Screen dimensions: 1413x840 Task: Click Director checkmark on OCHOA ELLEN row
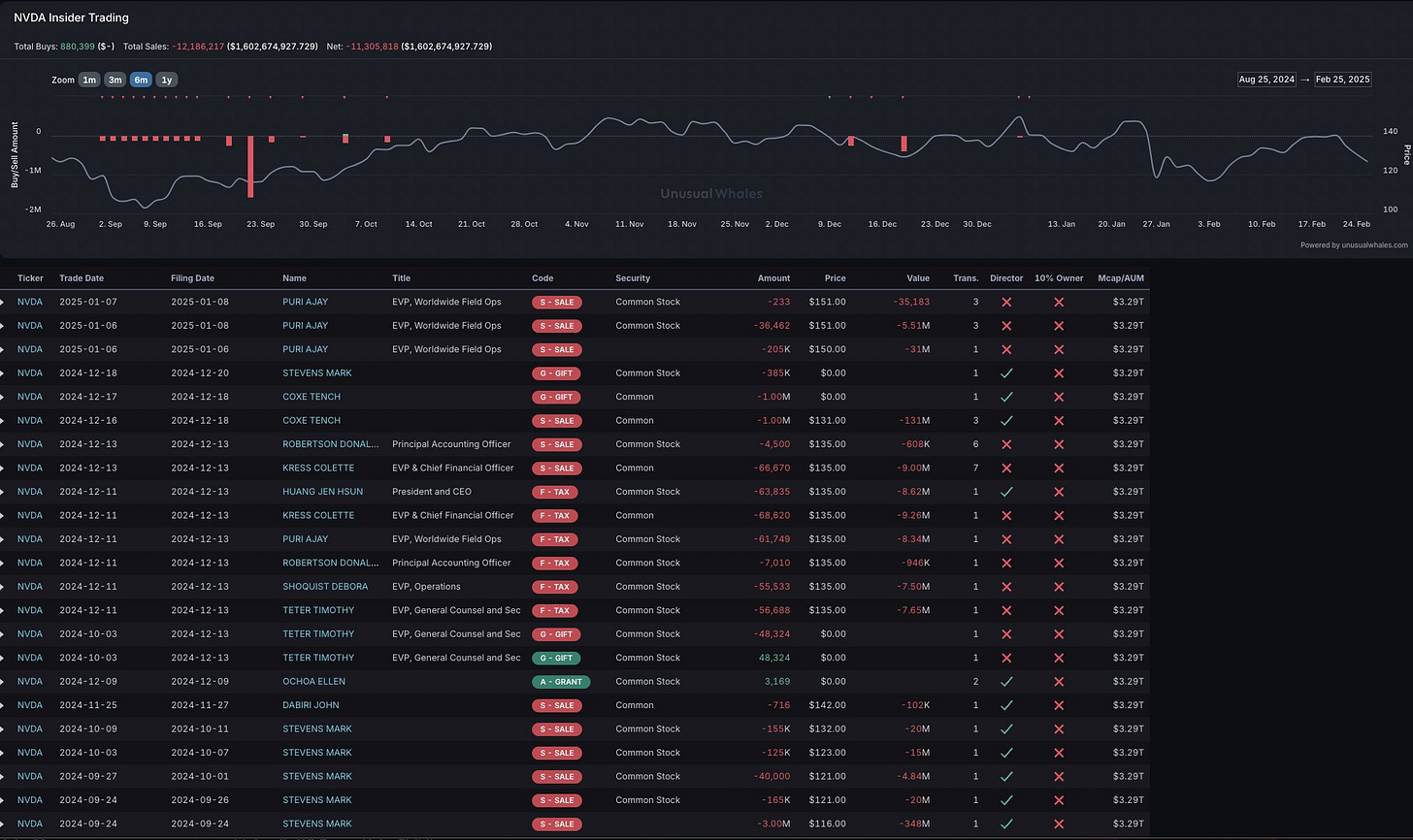(x=1006, y=681)
